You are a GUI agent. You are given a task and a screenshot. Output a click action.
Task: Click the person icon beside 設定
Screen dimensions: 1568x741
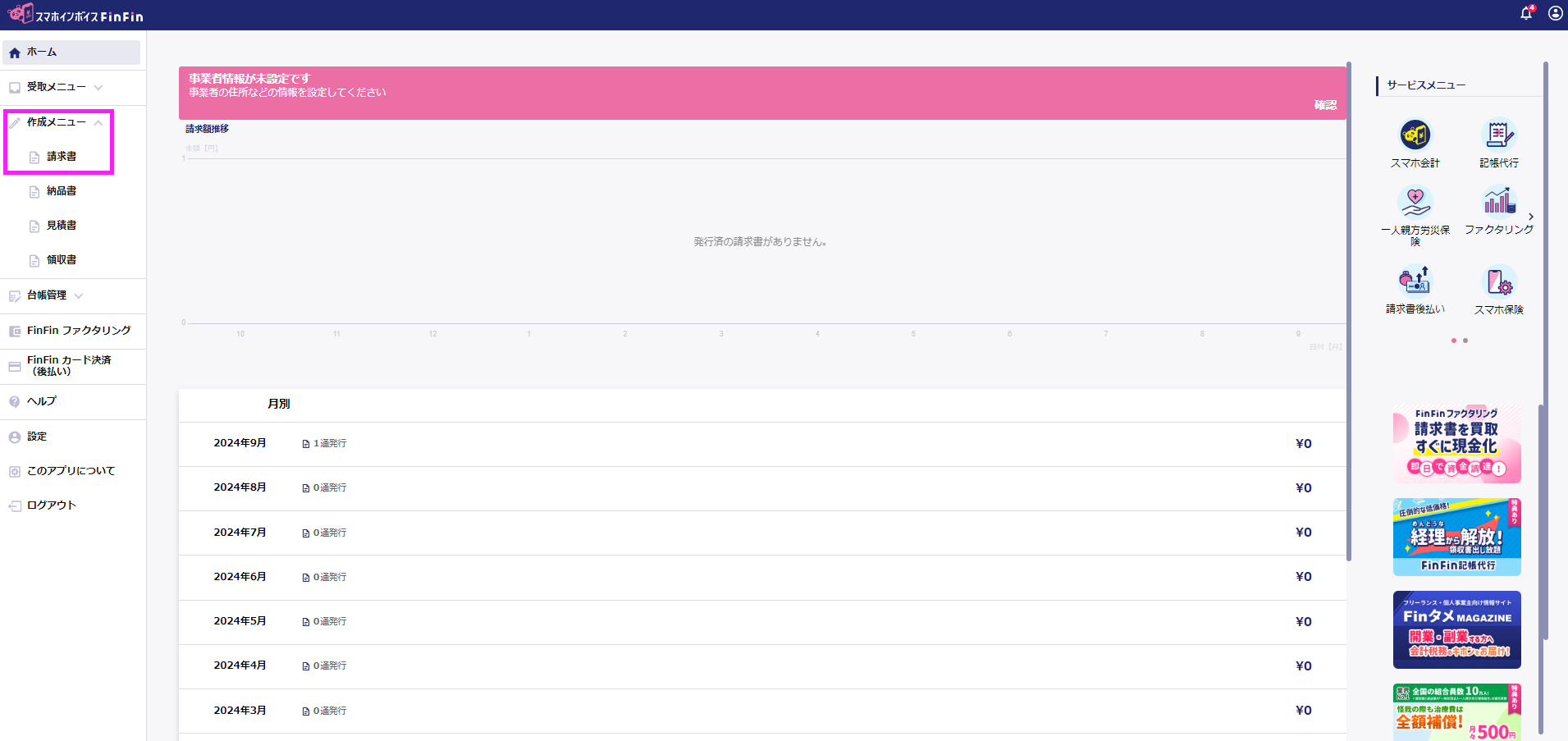(x=15, y=437)
